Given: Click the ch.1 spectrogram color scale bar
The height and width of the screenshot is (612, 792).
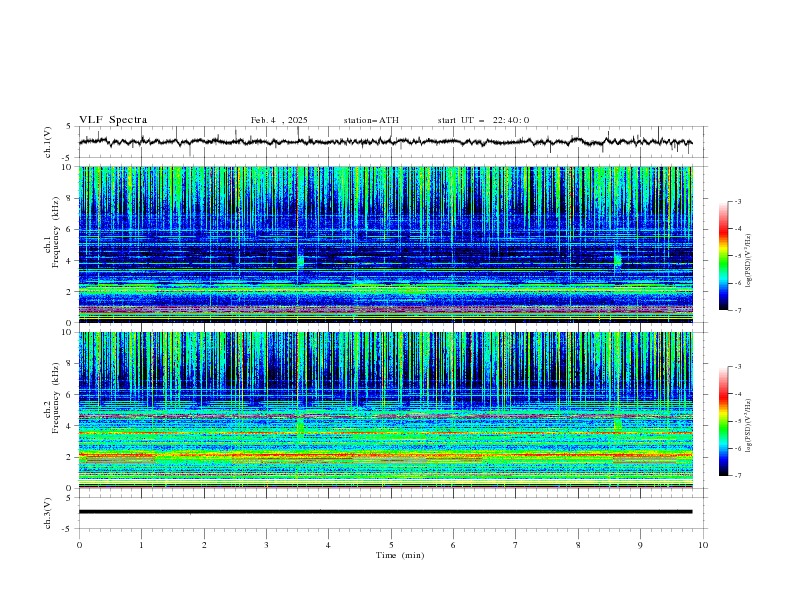Looking at the screenshot, I should click(724, 256).
